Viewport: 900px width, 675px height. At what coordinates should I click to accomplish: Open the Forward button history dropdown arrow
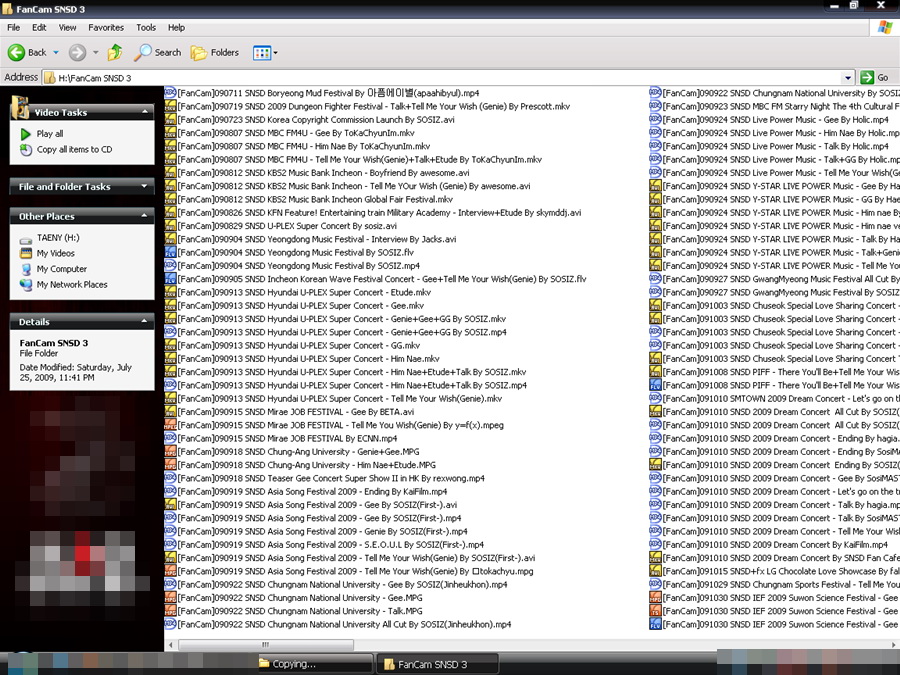pyautogui.click(x=95, y=52)
